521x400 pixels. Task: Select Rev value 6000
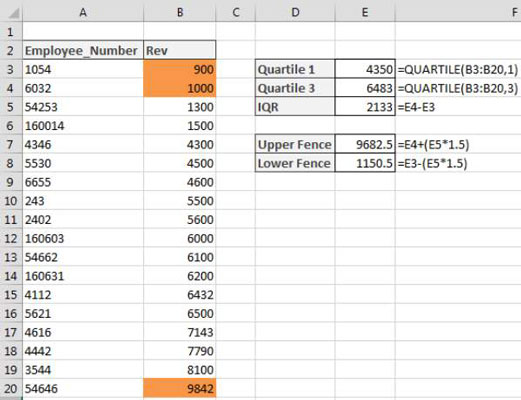coord(180,238)
